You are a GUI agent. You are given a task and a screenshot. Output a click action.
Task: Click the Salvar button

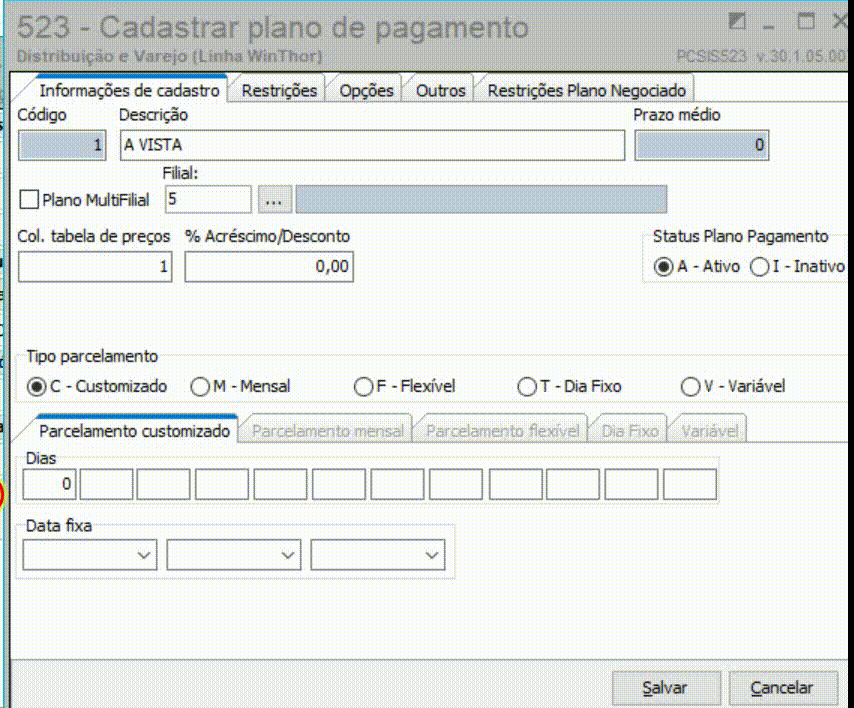pos(666,688)
